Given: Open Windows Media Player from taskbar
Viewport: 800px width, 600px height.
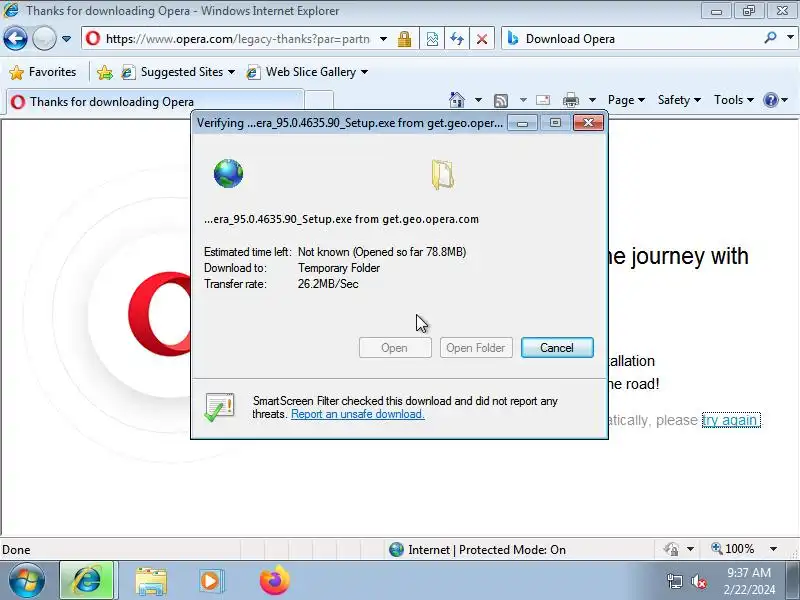Looking at the screenshot, I should (x=211, y=581).
